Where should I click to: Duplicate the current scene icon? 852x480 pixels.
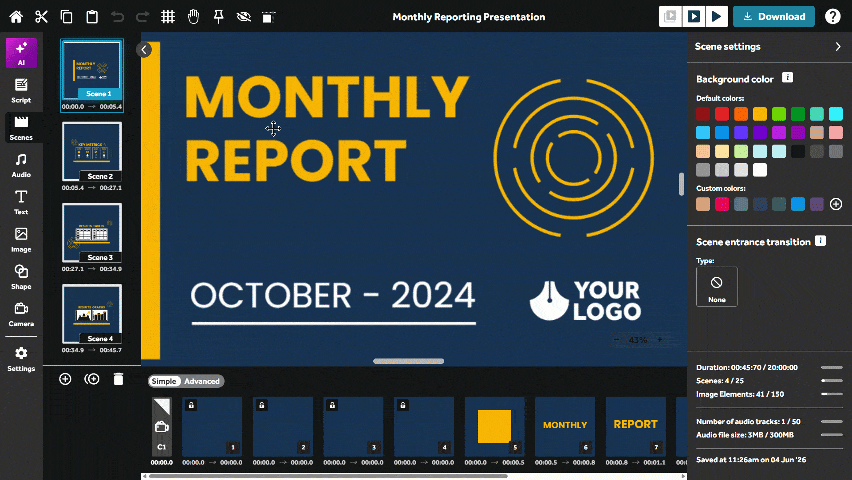(92, 379)
